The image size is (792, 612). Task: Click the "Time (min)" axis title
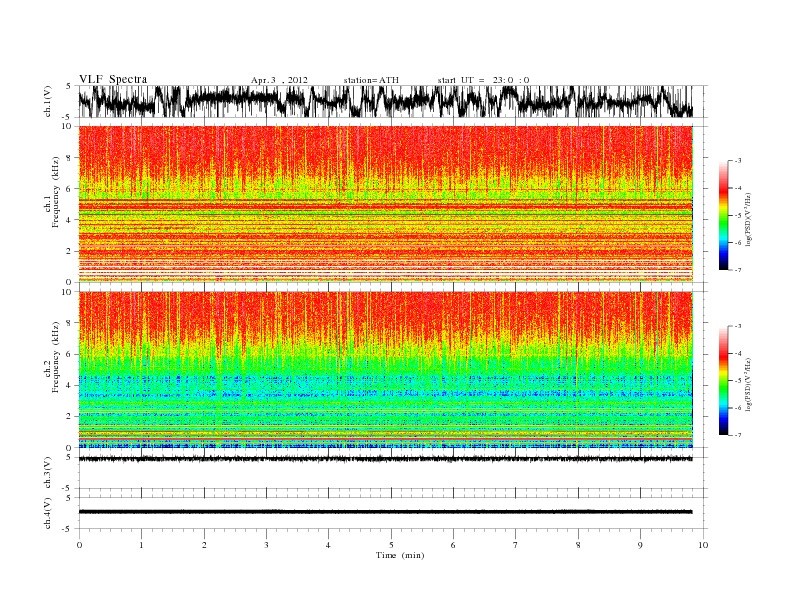[x=400, y=555]
